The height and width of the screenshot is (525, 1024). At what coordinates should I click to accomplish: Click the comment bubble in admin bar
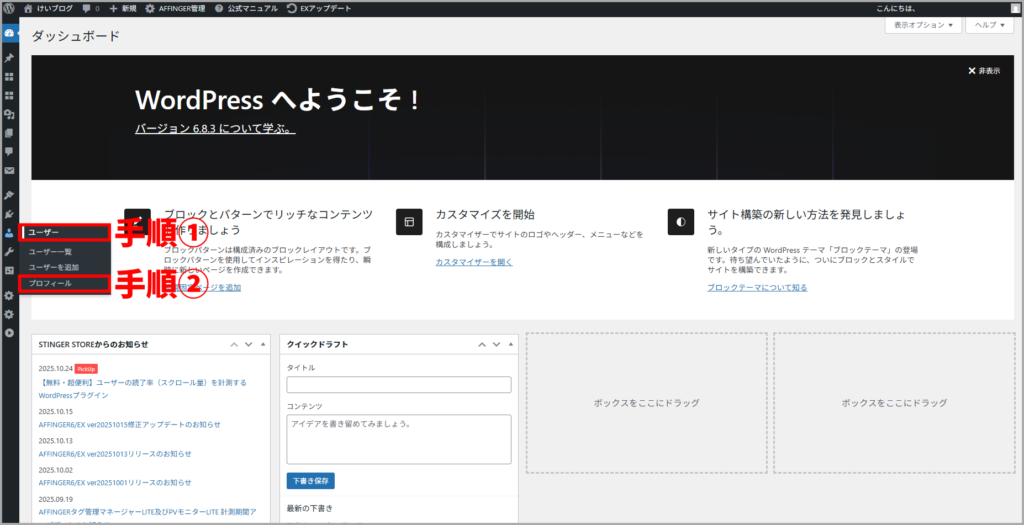[x=88, y=8]
